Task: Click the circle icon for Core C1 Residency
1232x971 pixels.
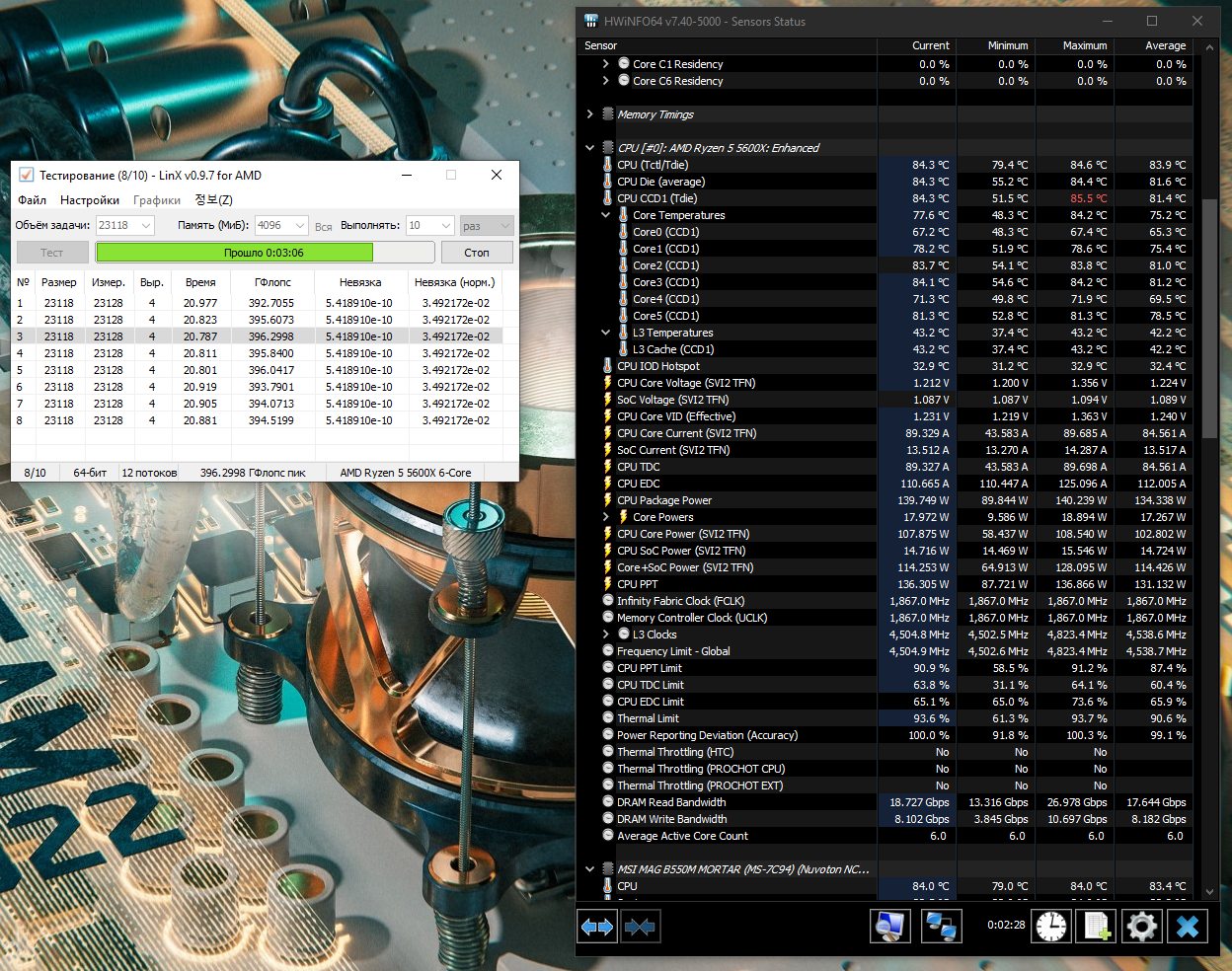Action: click(x=624, y=64)
